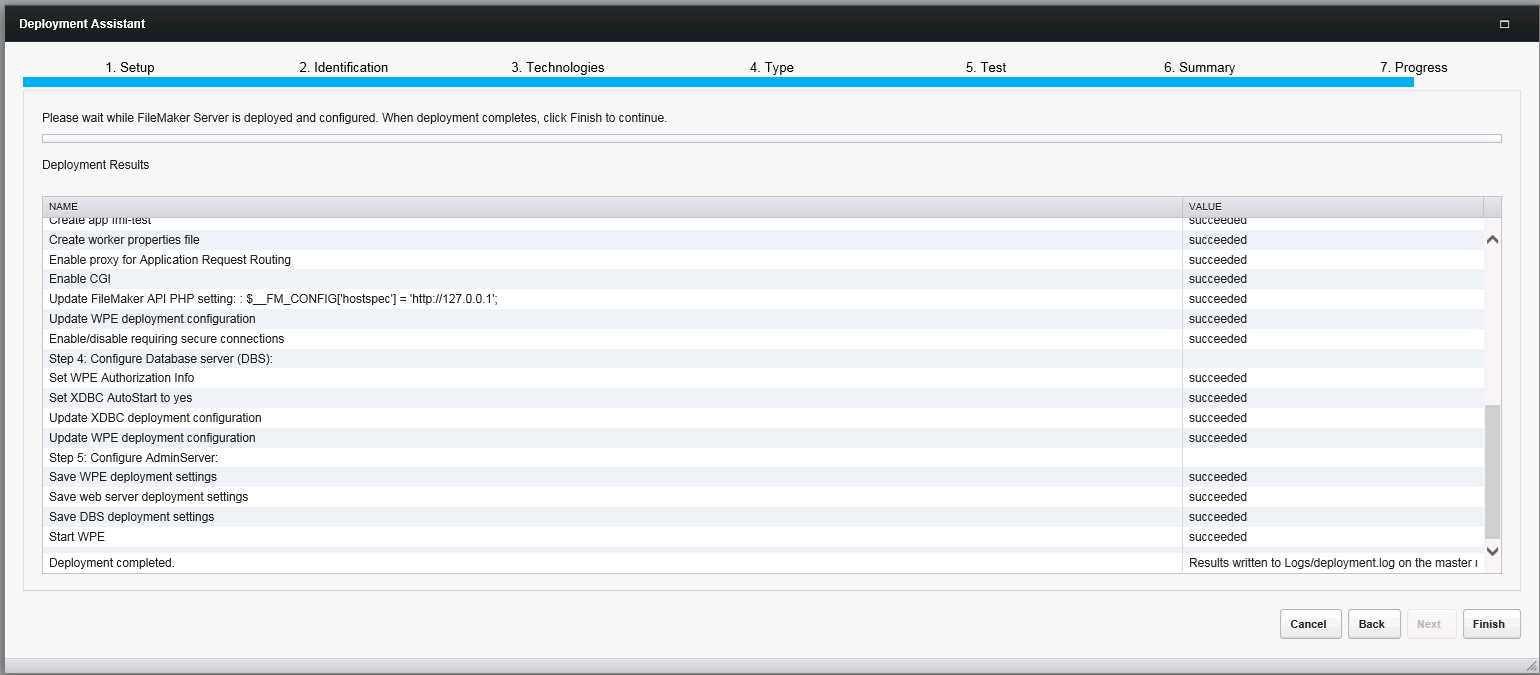Screen dimensions: 1540x675
Task: Select 'Save DBS deployment settings' row
Action: point(764,517)
